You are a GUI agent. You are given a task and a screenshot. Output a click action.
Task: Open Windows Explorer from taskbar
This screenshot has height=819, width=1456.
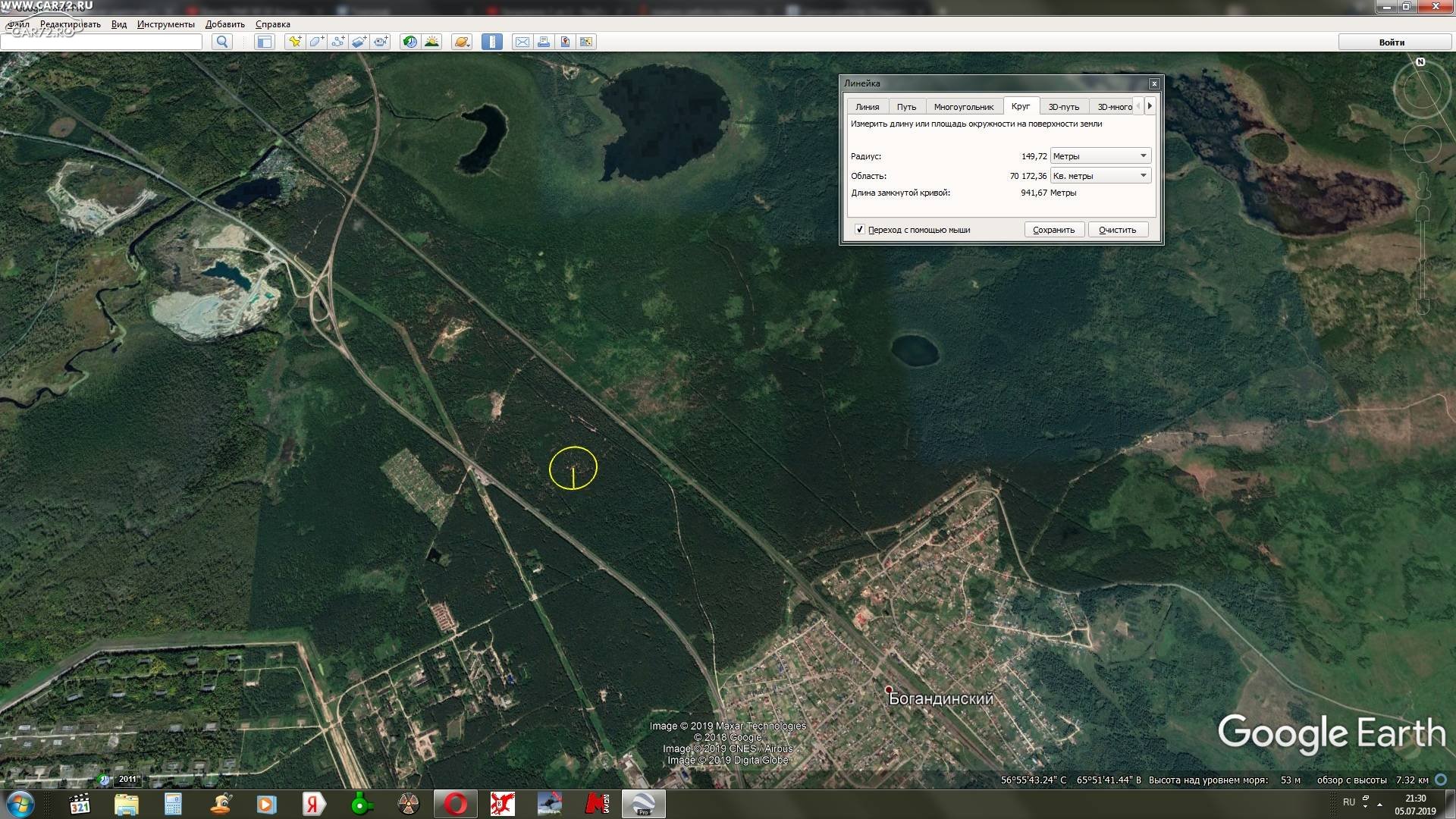(127, 804)
